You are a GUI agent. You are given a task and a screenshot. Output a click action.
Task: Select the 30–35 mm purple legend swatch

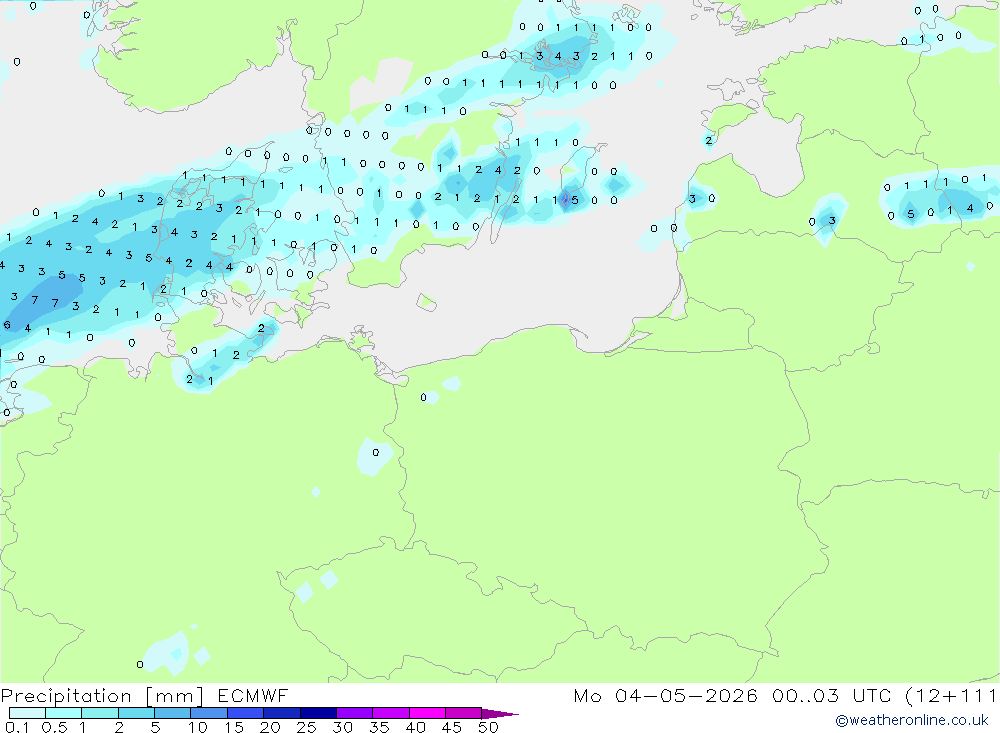(x=355, y=713)
